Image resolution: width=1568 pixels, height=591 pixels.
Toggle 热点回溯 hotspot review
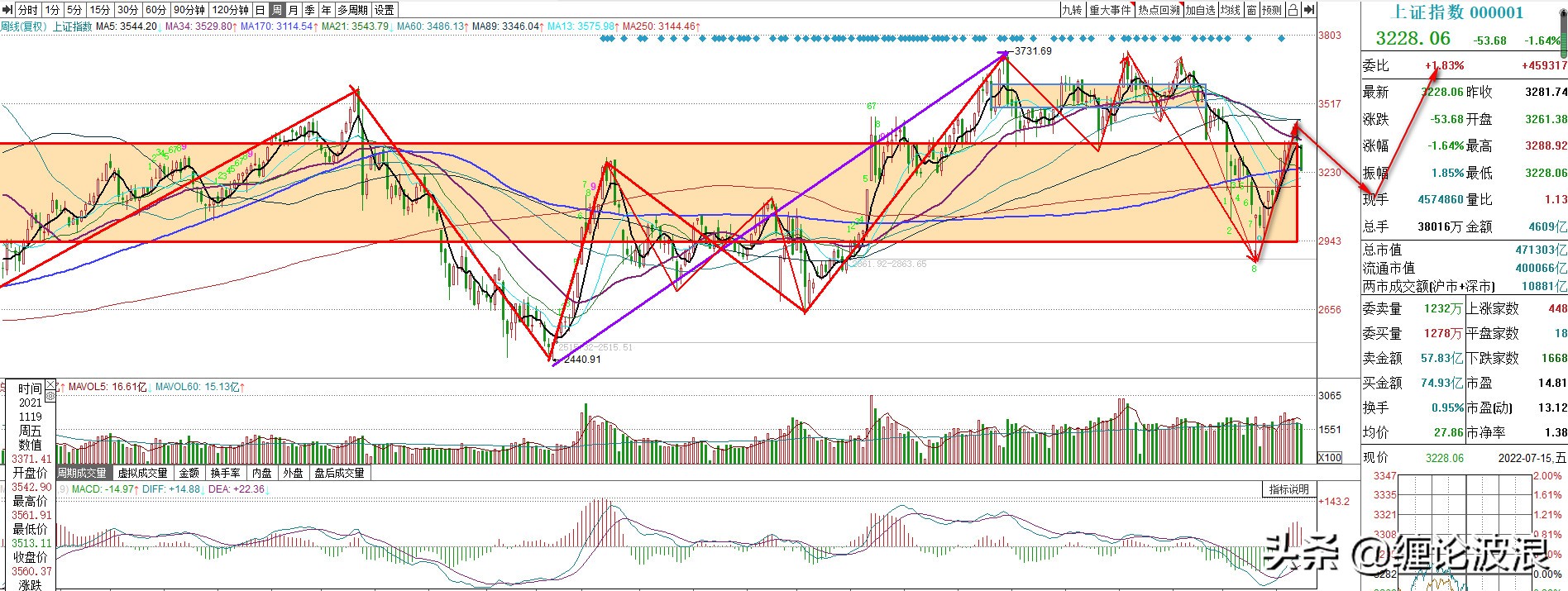[1159, 10]
